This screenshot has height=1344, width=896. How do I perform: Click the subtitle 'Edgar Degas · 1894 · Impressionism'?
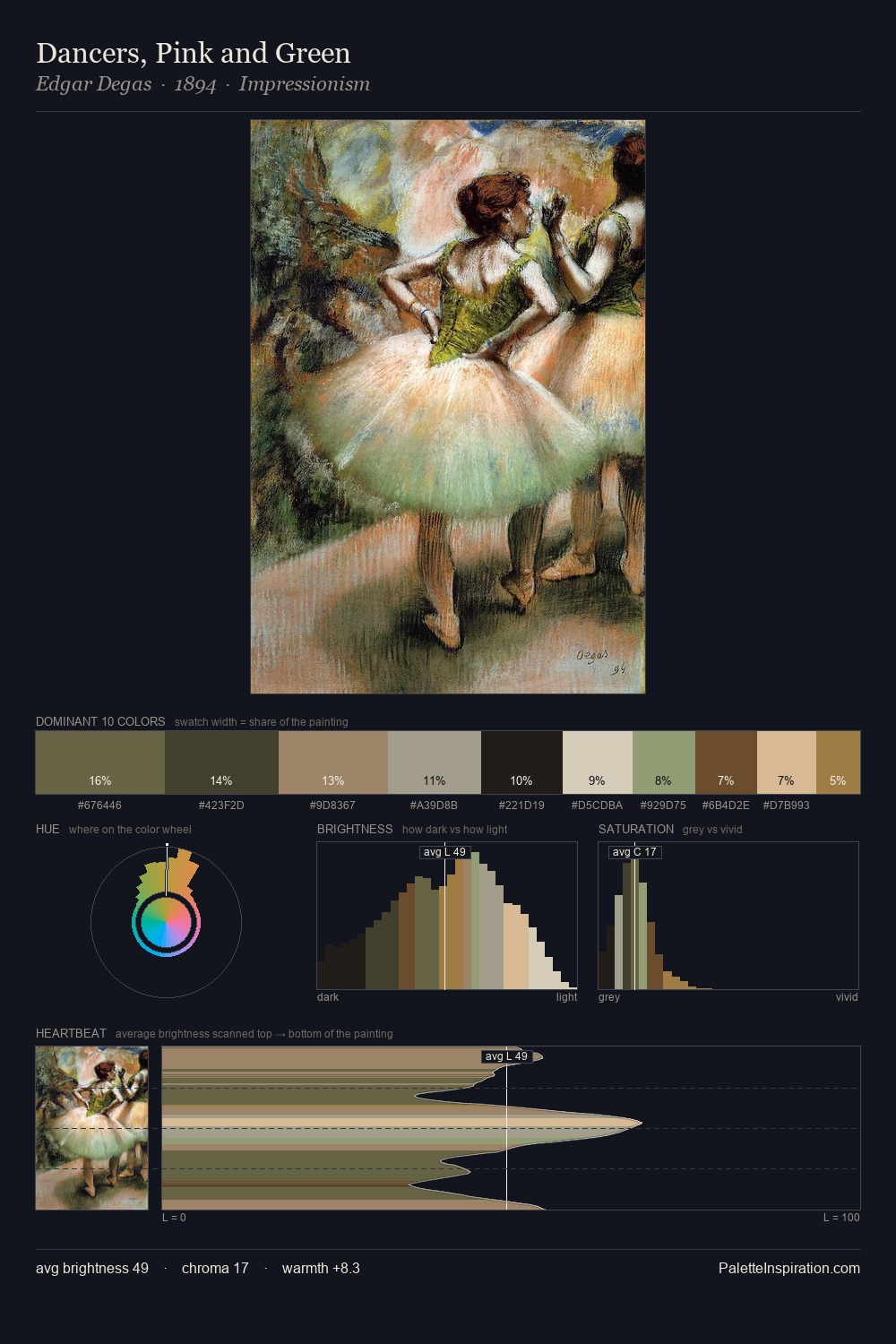tap(202, 84)
